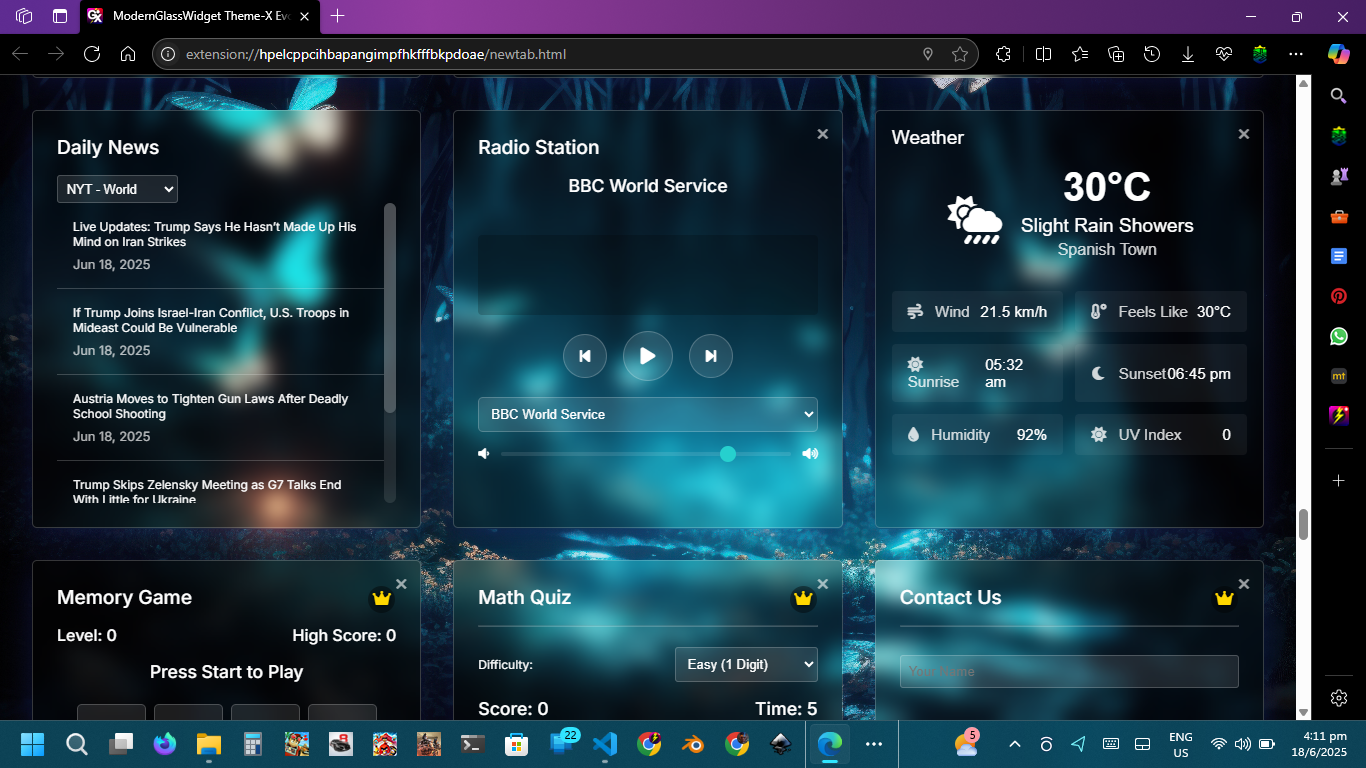Open Visual Studio Code from the taskbar
Screen dimensions: 1366x768
point(604,744)
